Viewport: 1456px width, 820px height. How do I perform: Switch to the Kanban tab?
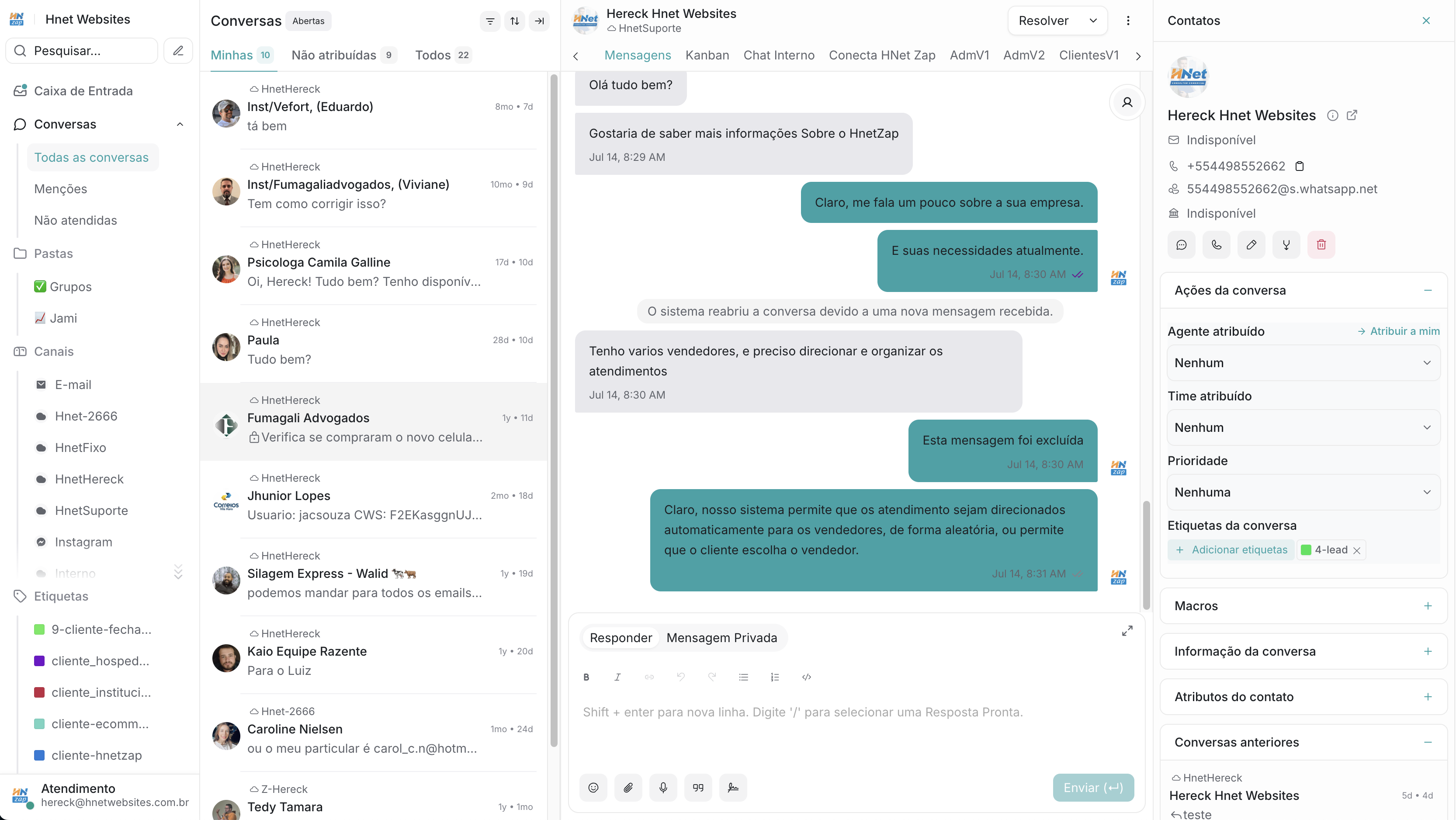pos(707,55)
